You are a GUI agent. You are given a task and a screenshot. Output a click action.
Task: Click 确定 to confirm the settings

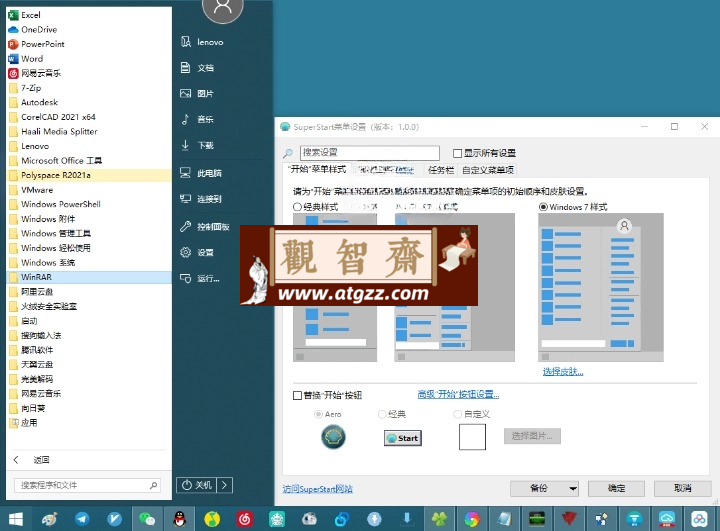tap(616, 488)
